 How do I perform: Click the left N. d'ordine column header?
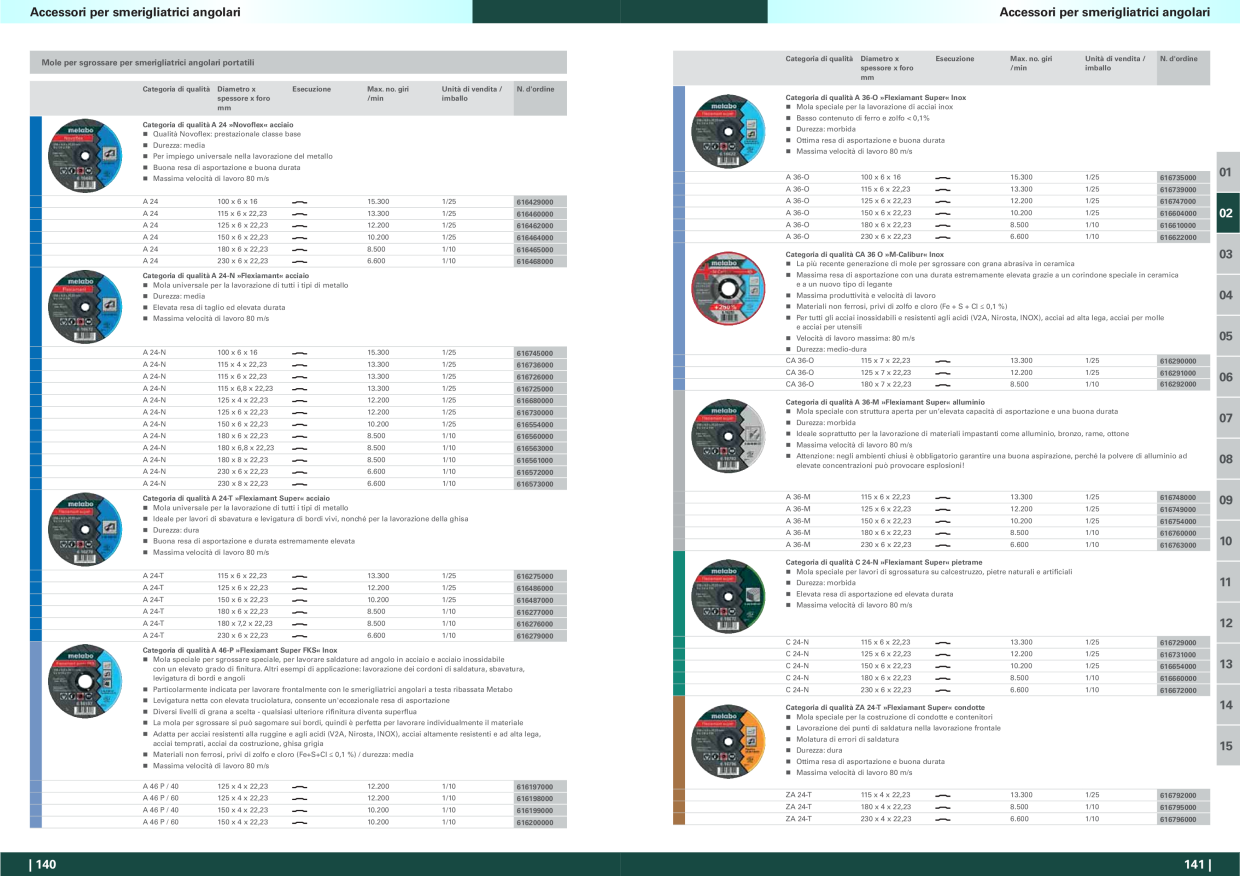pos(534,89)
